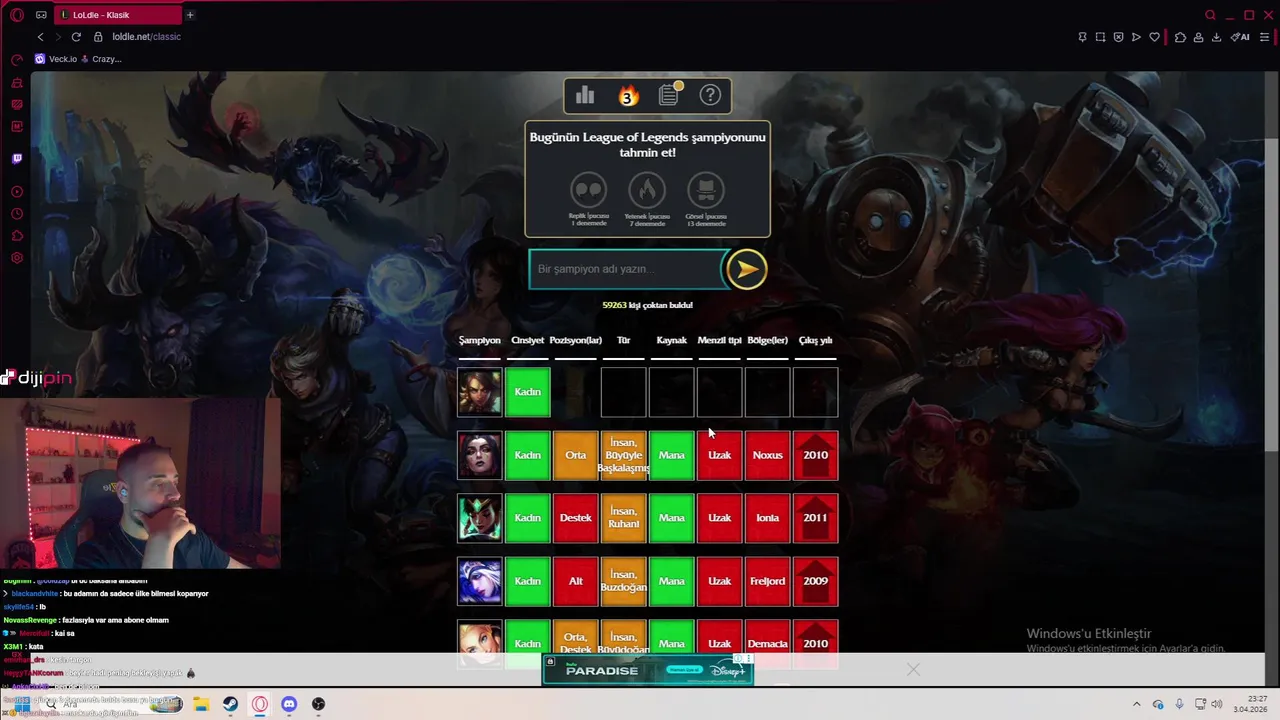Viewport: 1280px width, 720px height.
Task: Click the Demacia region cell
Action: point(767,642)
